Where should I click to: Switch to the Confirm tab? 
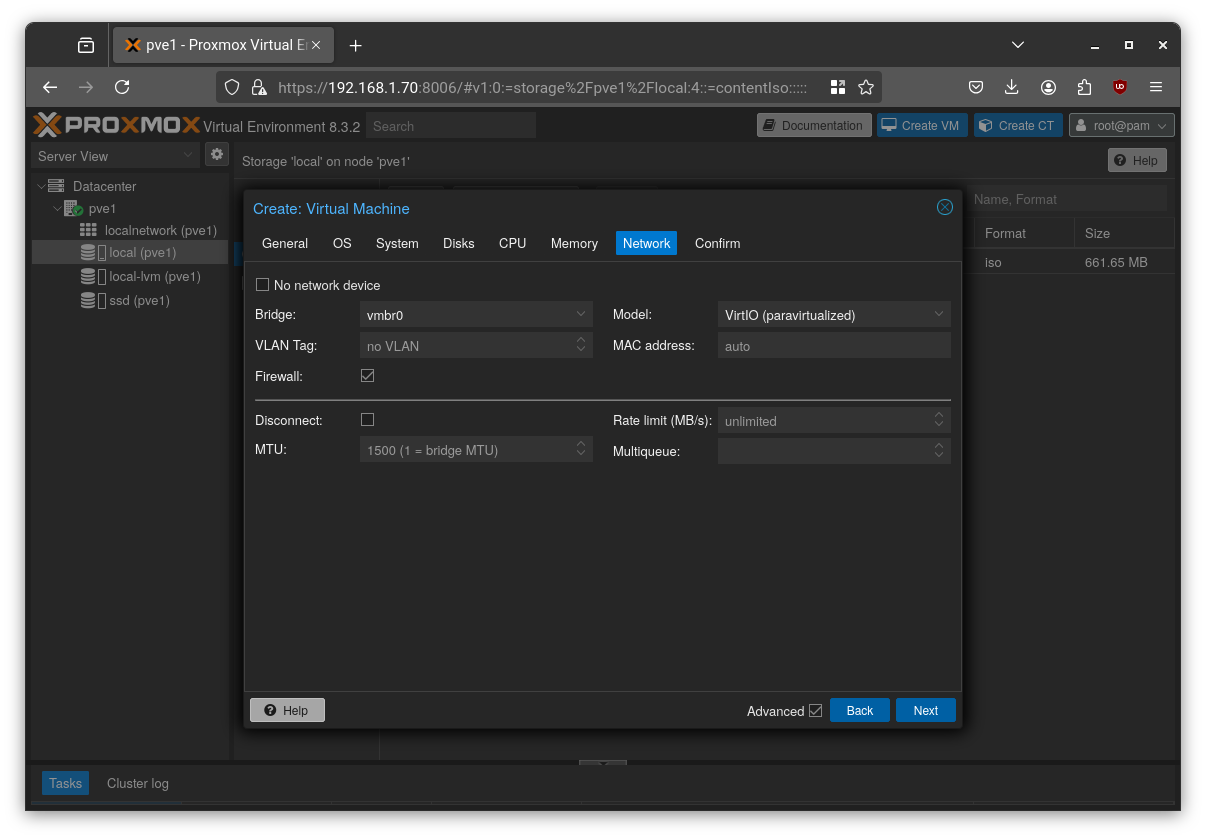(717, 243)
